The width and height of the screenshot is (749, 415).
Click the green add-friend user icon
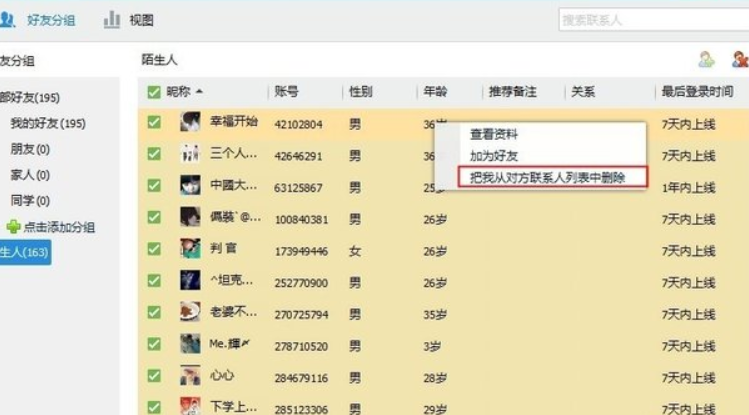[706, 60]
